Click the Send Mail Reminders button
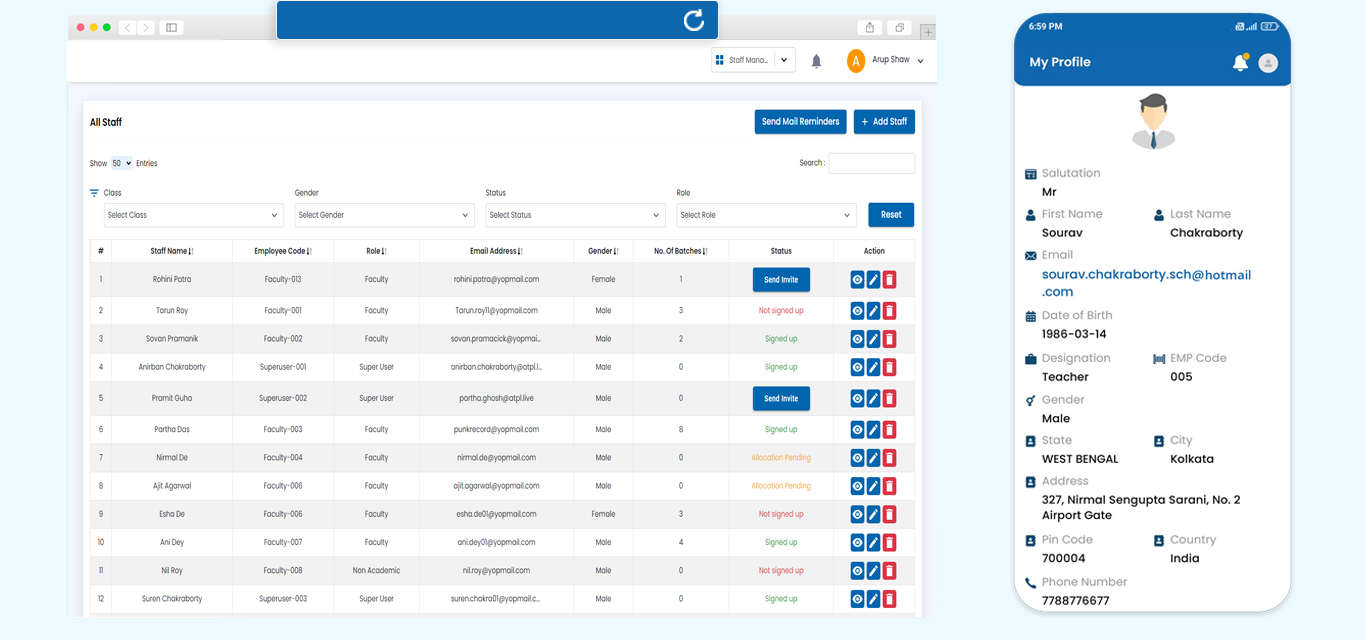1366x640 pixels. 800,122
